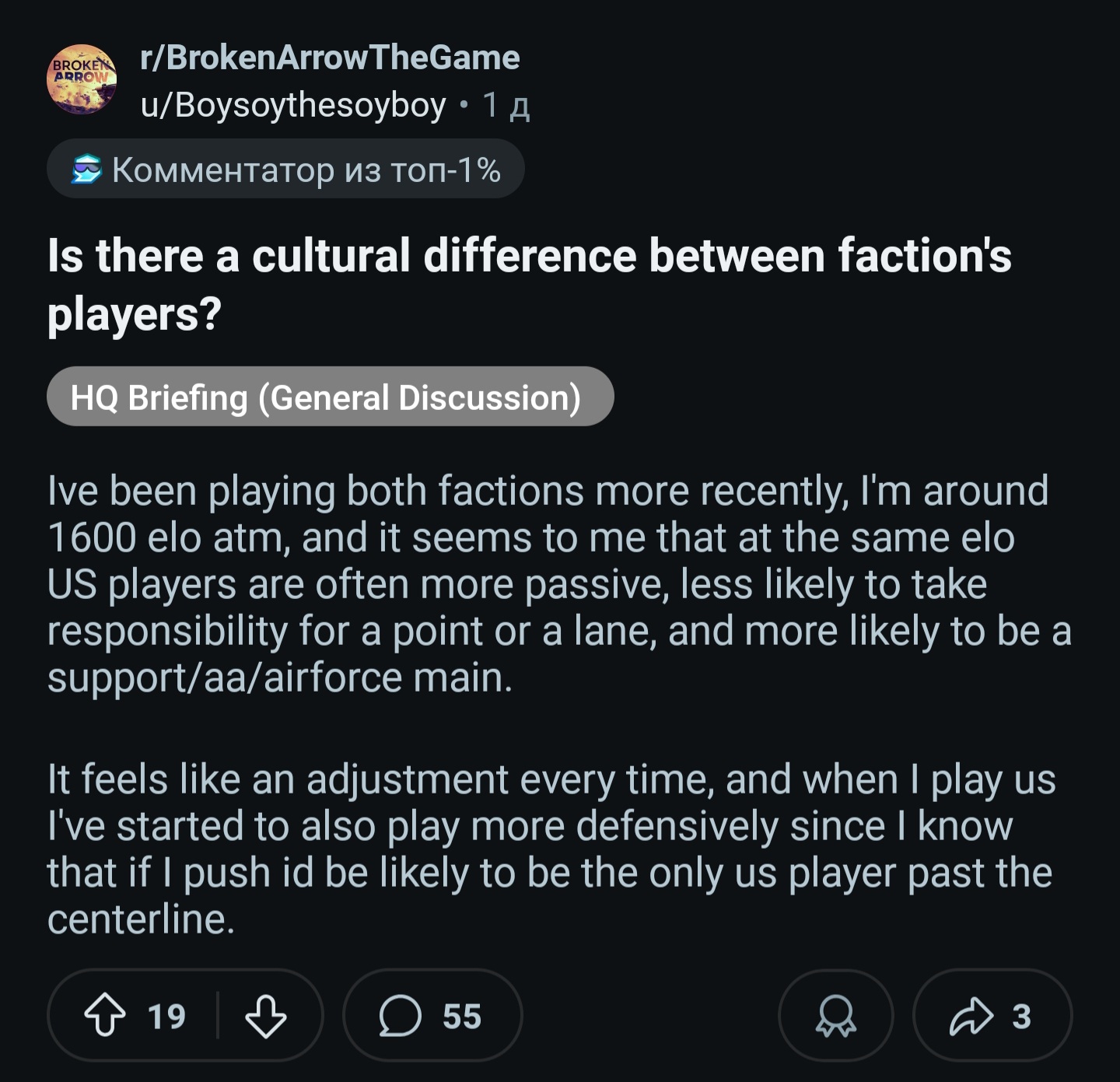This screenshot has height=1082, width=1120.
Task: Give an award with the ribbon icon
Action: click(835, 1016)
